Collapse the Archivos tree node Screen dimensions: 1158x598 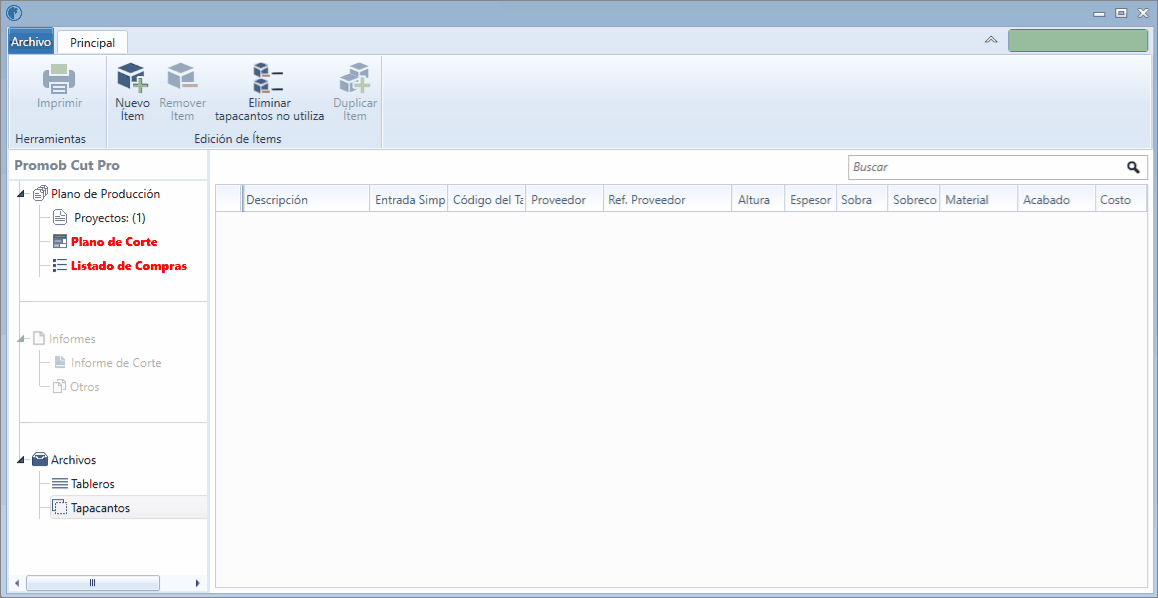tap(21, 460)
